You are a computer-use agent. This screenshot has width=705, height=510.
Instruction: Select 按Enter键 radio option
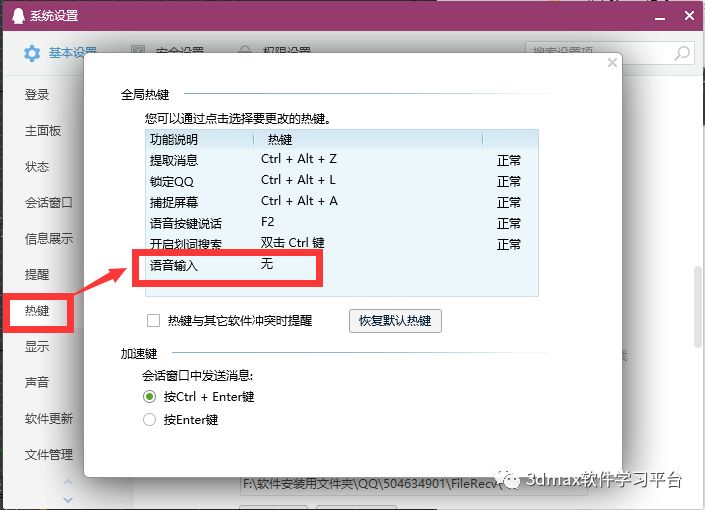click(x=149, y=420)
